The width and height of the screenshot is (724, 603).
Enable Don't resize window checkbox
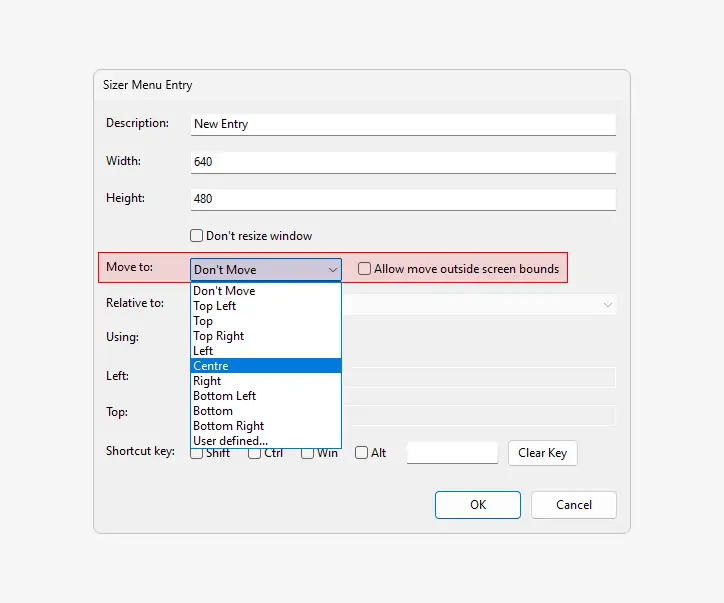(x=197, y=236)
